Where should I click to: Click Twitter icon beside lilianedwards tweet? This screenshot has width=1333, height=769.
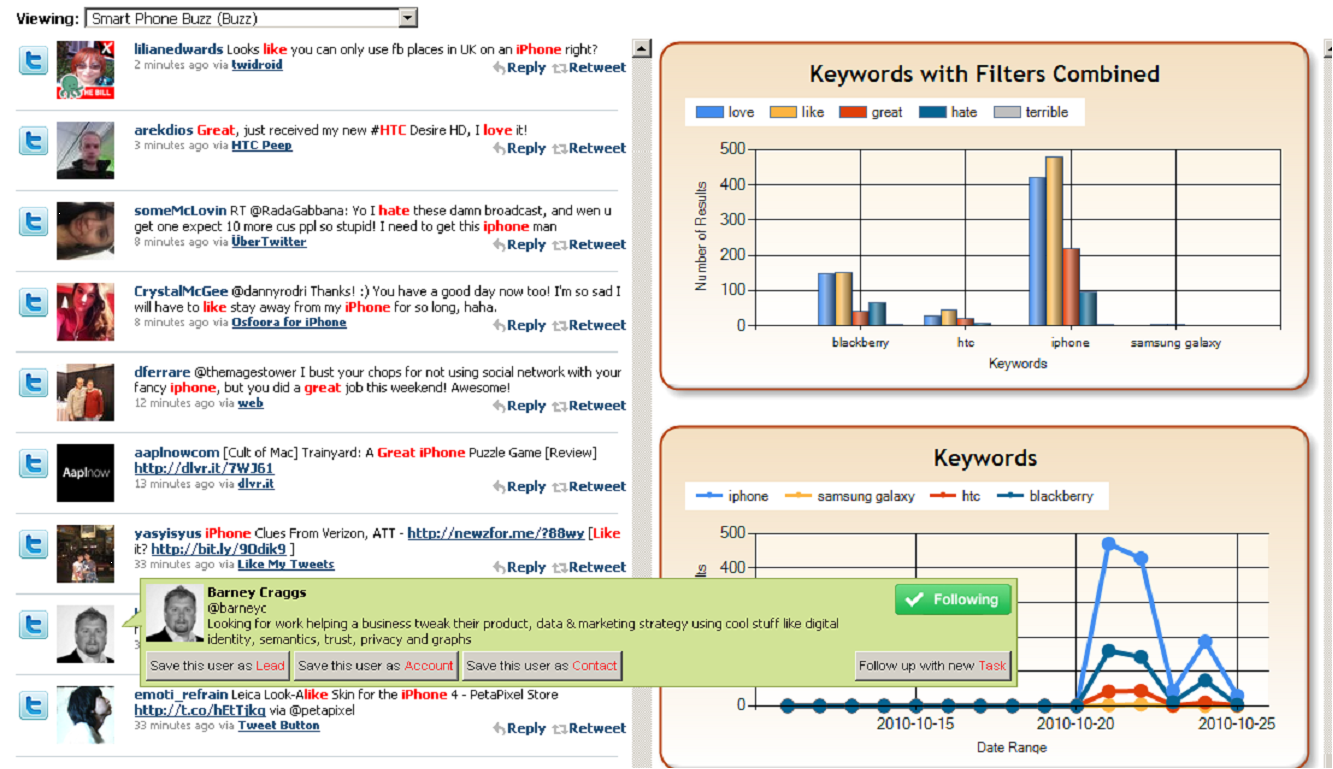click(34, 61)
